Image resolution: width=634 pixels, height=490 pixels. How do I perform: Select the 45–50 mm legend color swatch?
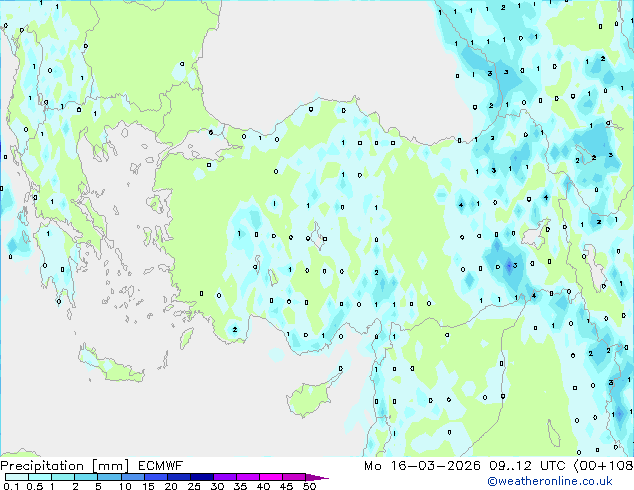pos(294,477)
